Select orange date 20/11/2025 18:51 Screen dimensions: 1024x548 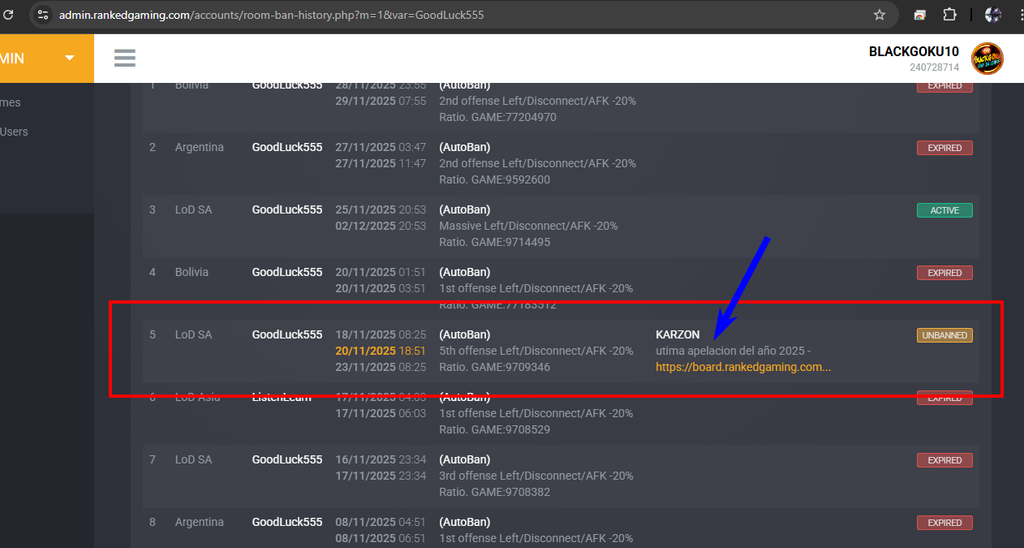tap(380, 351)
